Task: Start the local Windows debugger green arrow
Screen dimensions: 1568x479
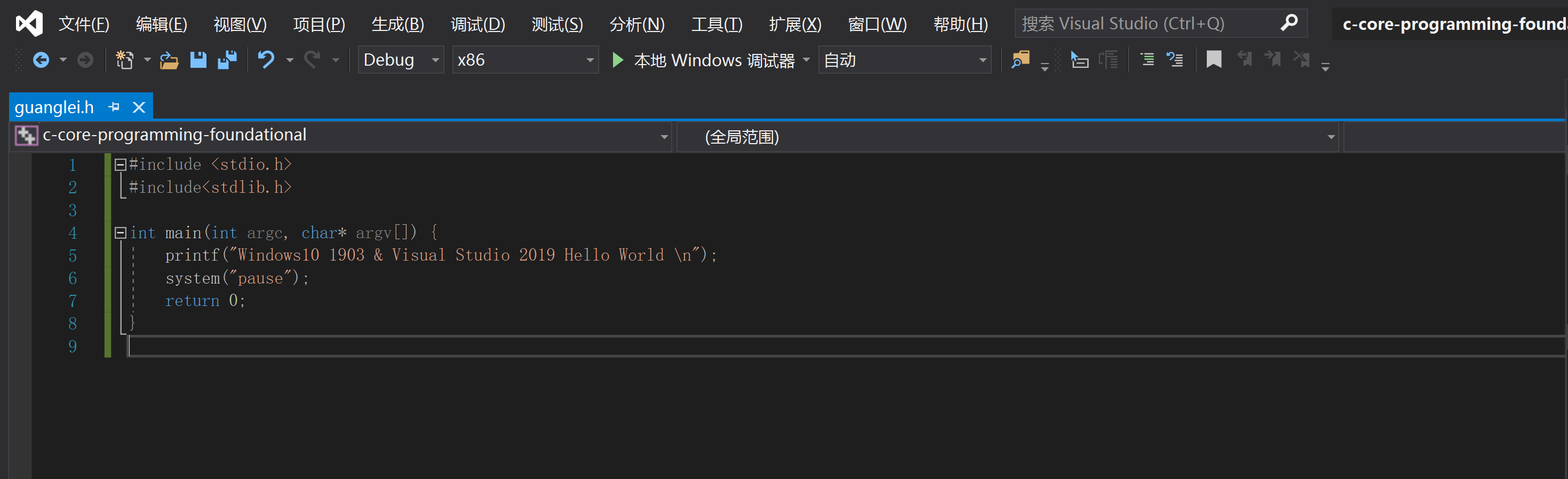Action: click(x=617, y=60)
